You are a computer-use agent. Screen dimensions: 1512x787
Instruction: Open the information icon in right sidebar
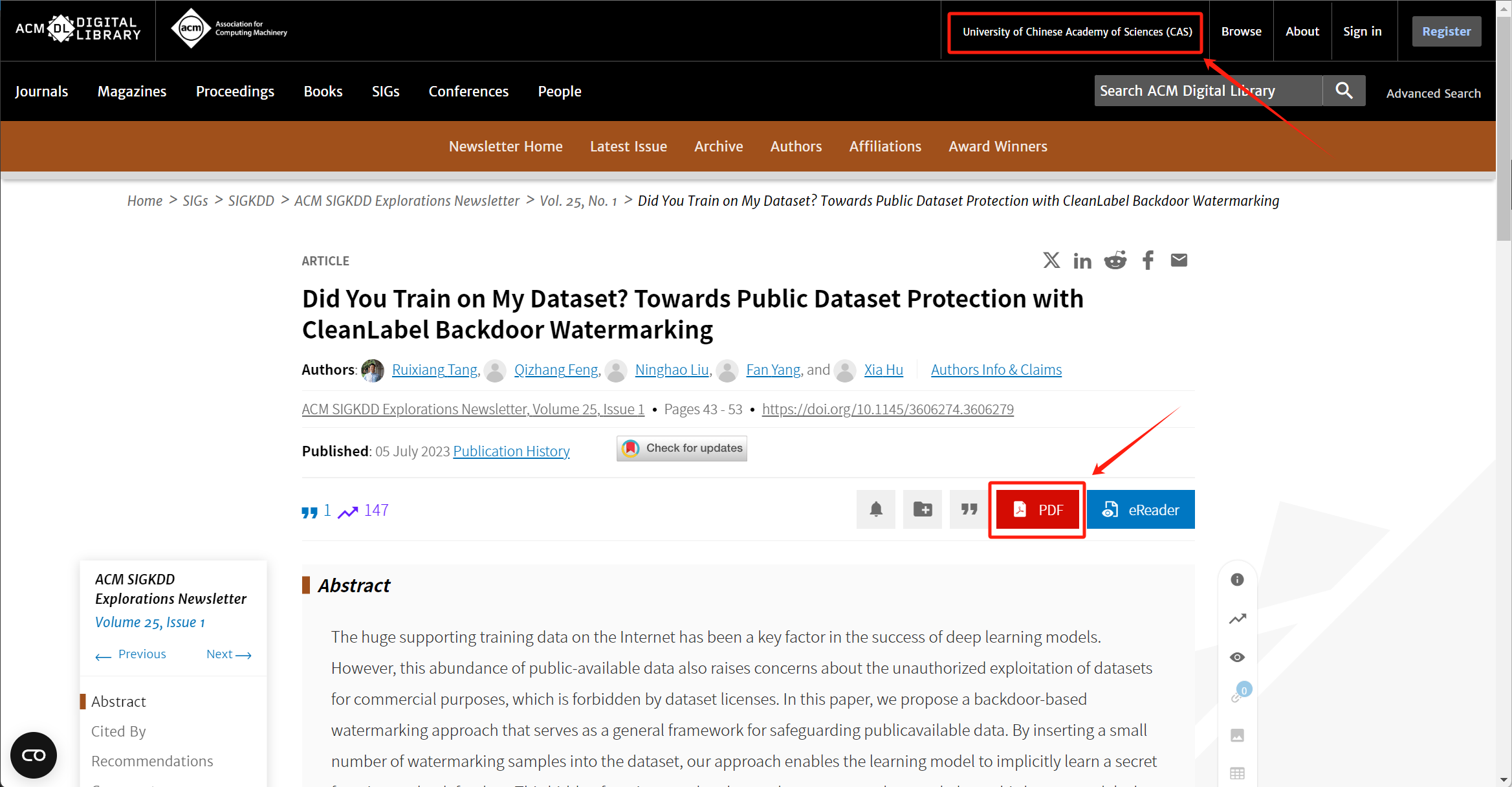[x=1237, y=580]
